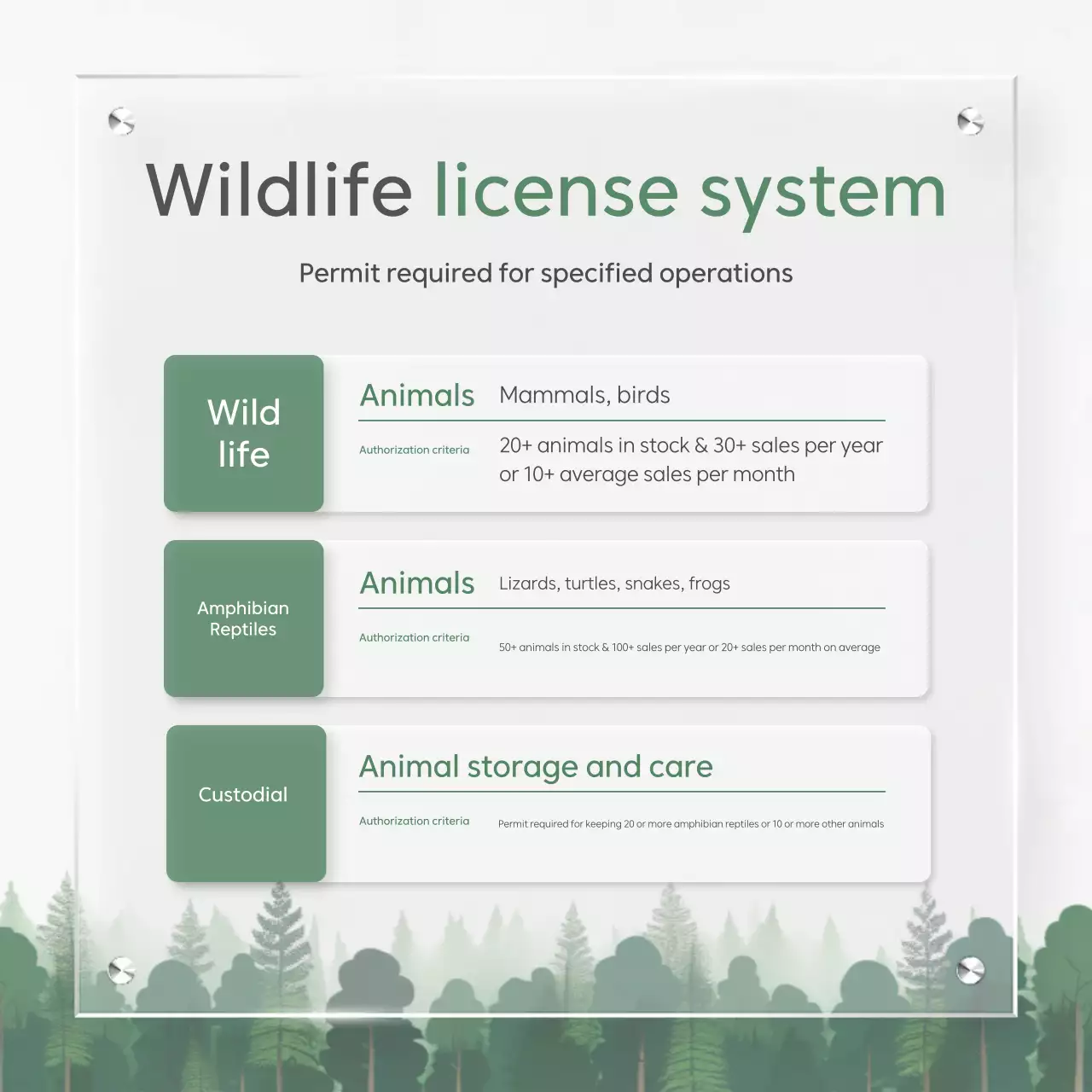This screenshot has width=1092, height=1092.
Task: Click the Animals heading in Wild life card
Action: point(416,396)
